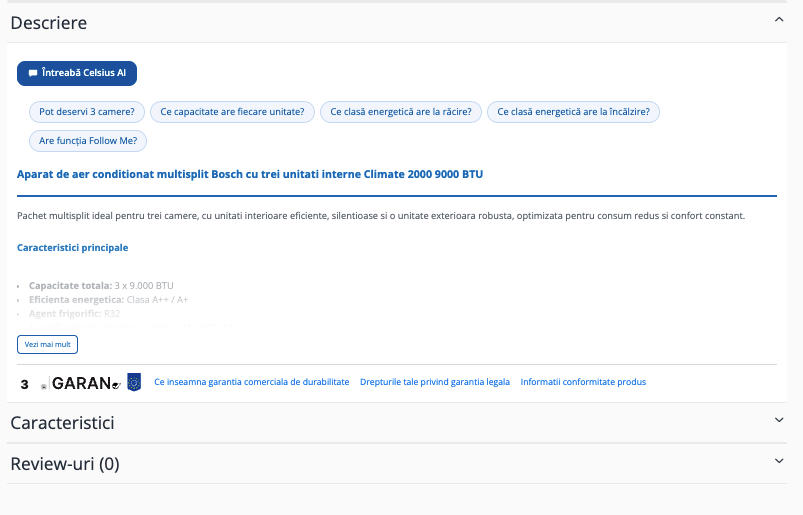Image resolution: width=803 pixels, height=515 pixels.
Task: Open 'Drepturile tale privind garantia legala' link
Action: pos(435,382)
